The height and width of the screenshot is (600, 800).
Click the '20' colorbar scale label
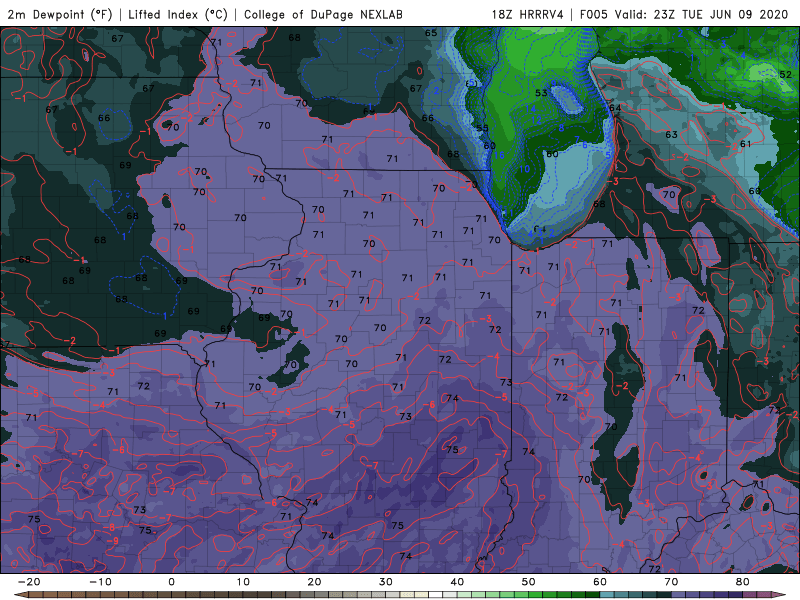(x=314, y=582)
